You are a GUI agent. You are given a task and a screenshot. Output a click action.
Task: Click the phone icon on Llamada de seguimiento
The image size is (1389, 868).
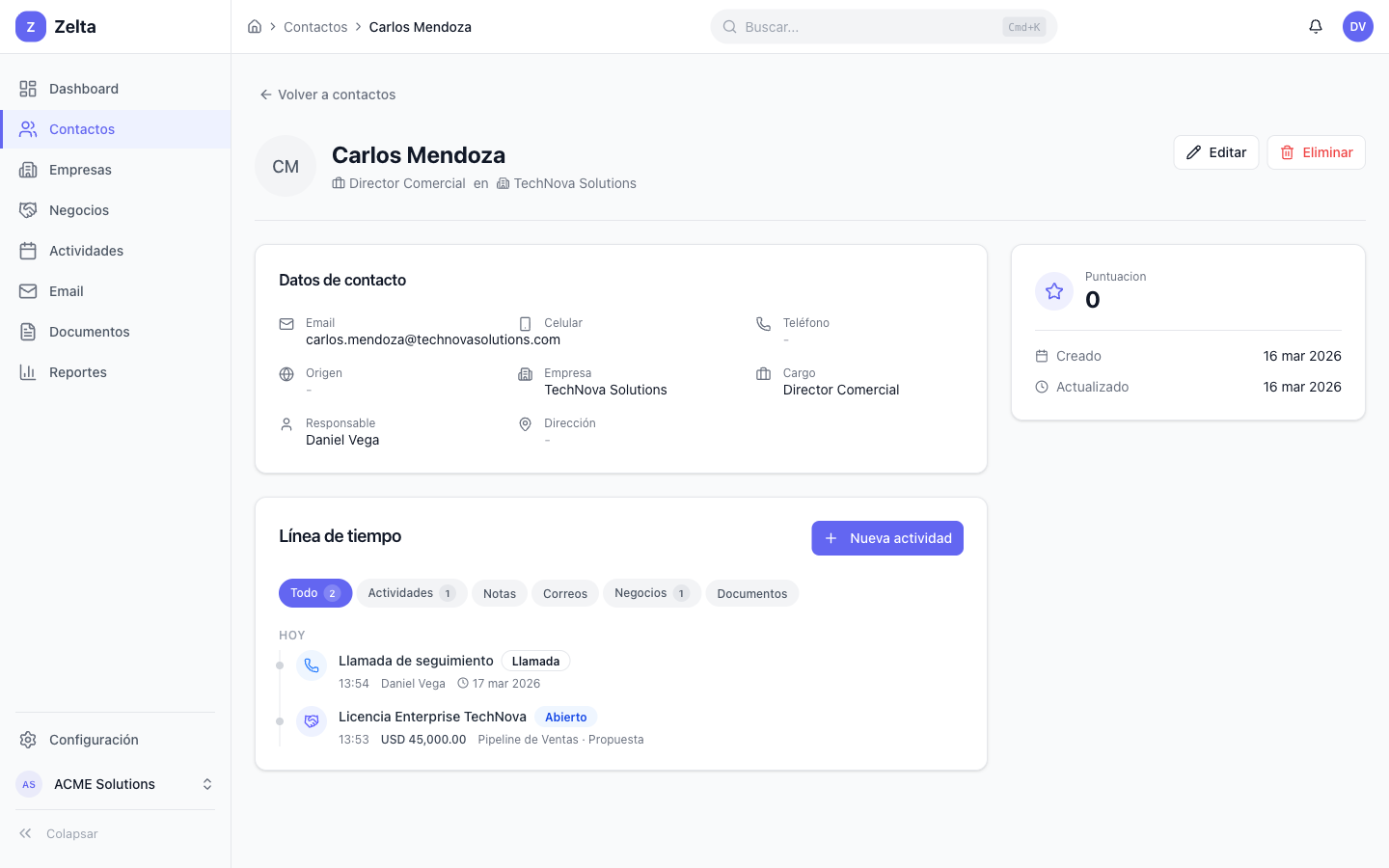[x=312, y=665]
